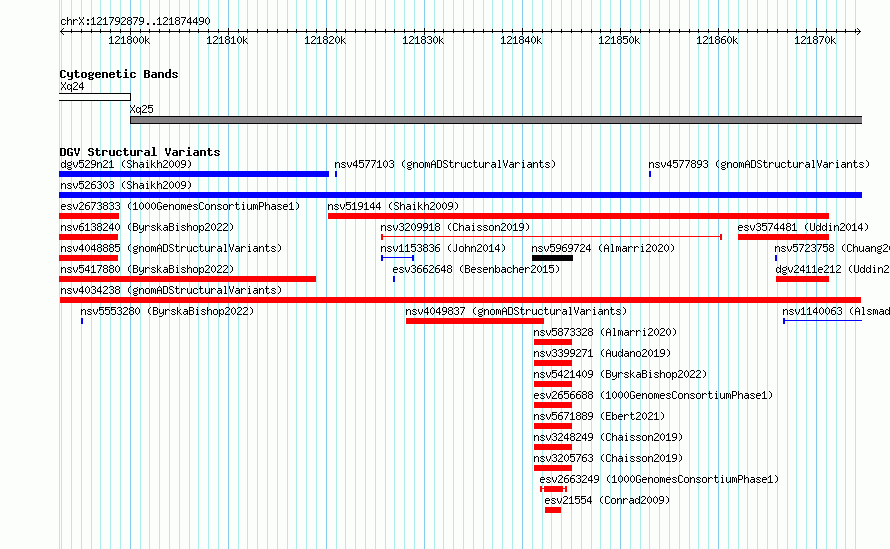This screenshot has height=549, width=890.
Task: Click the blue nsv1153836 span marker
Action: (x=397, y=258)
